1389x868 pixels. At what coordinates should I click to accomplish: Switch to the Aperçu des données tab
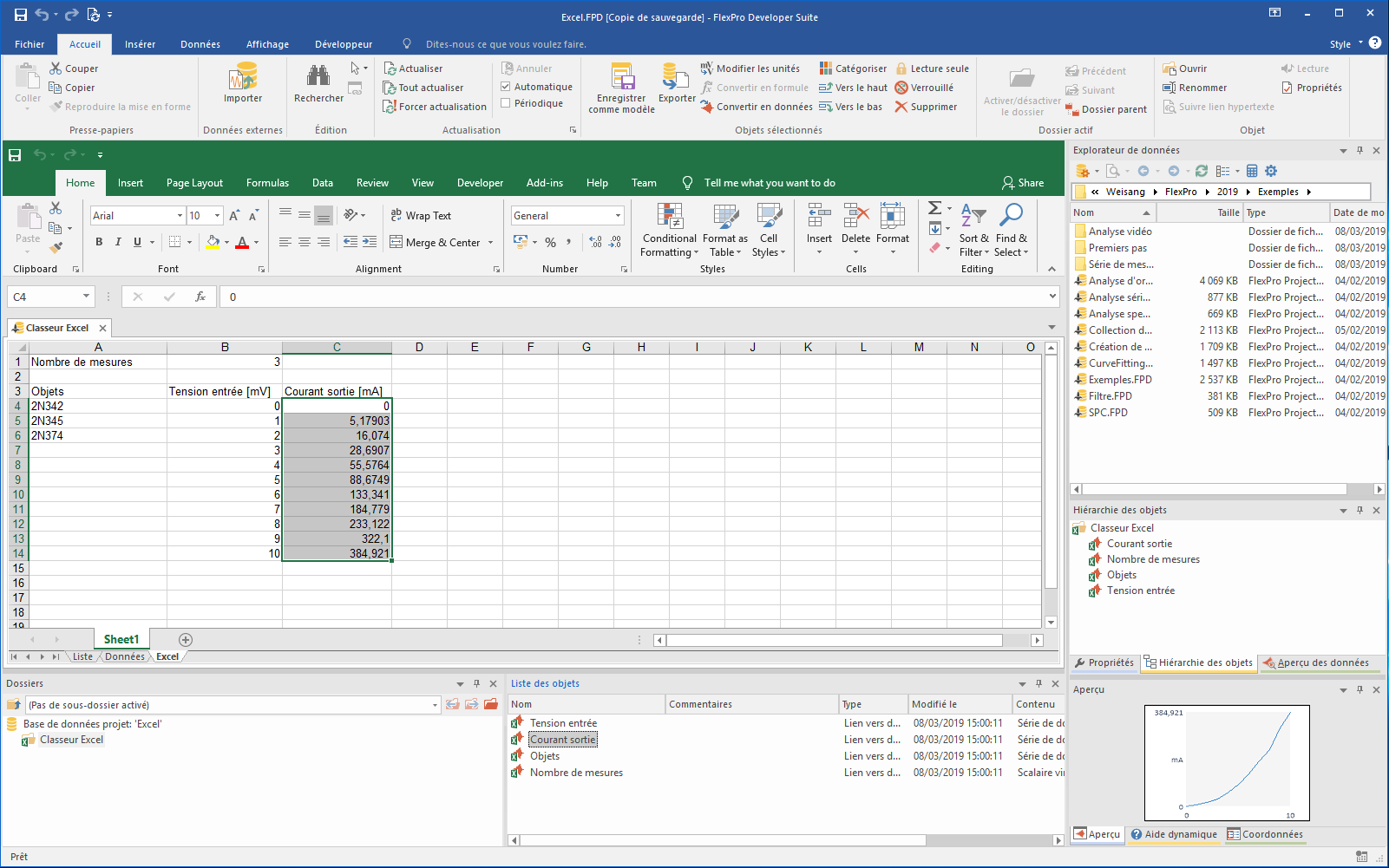[x=1316, y=662]
